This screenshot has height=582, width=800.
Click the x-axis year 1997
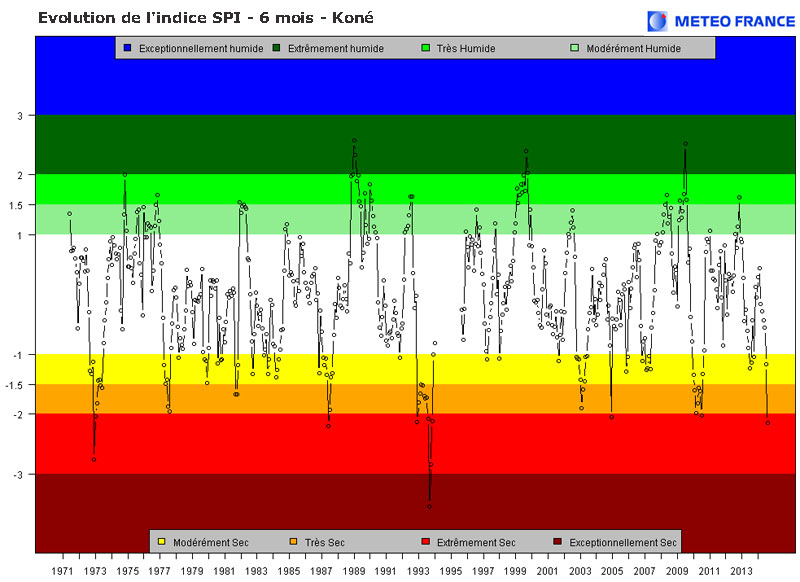pyautogui.click(x=483, y=571)
